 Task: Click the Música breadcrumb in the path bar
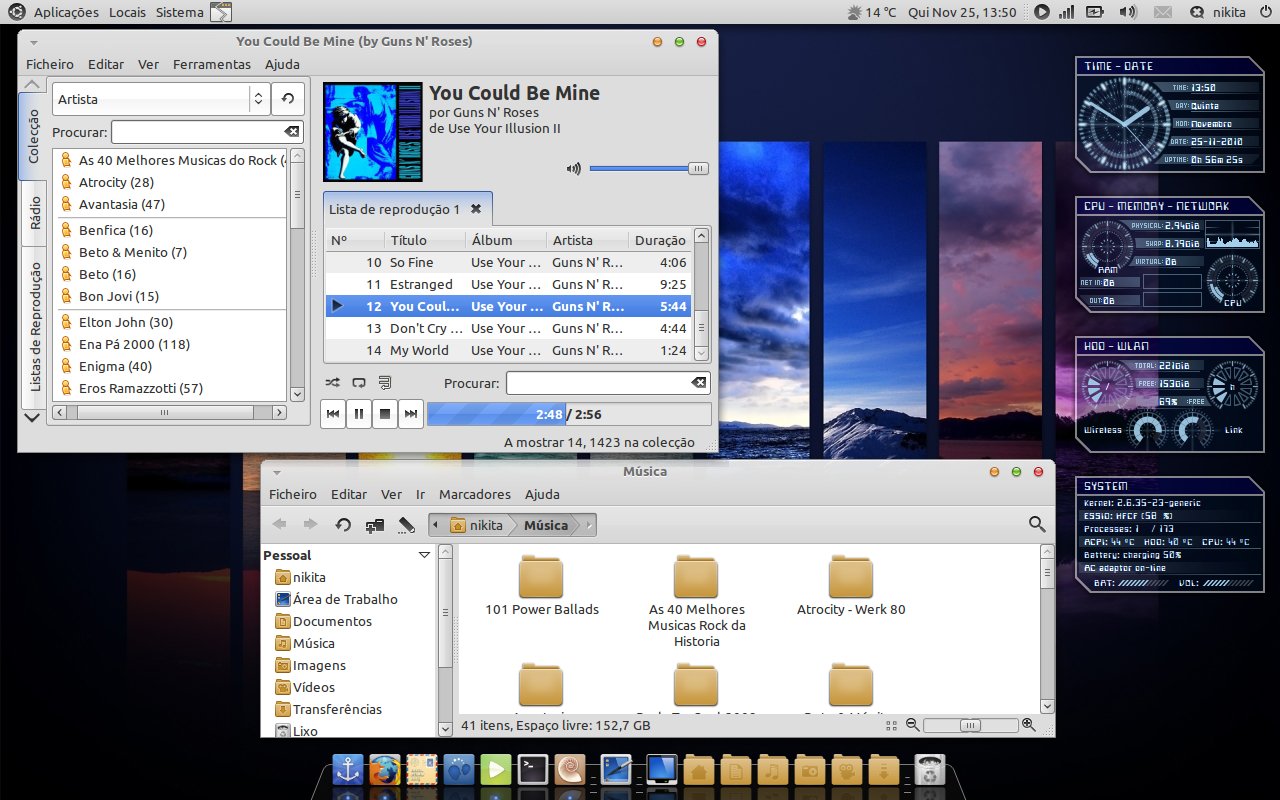[x=546, y=525]
